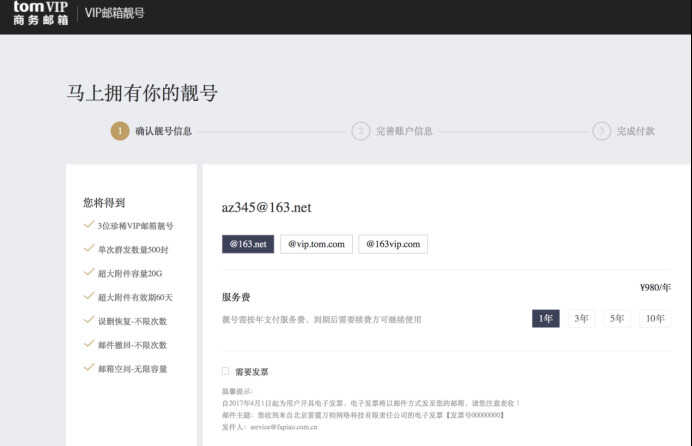
Task: Select the 5年 service duration
Action: coord(617,319)
